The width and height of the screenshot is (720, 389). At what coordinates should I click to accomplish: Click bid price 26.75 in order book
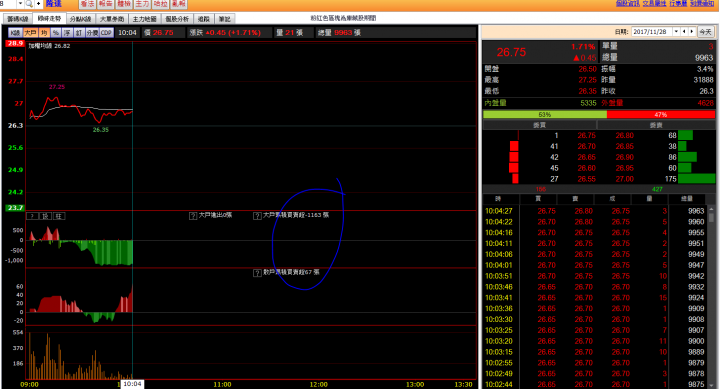[586, 135]
